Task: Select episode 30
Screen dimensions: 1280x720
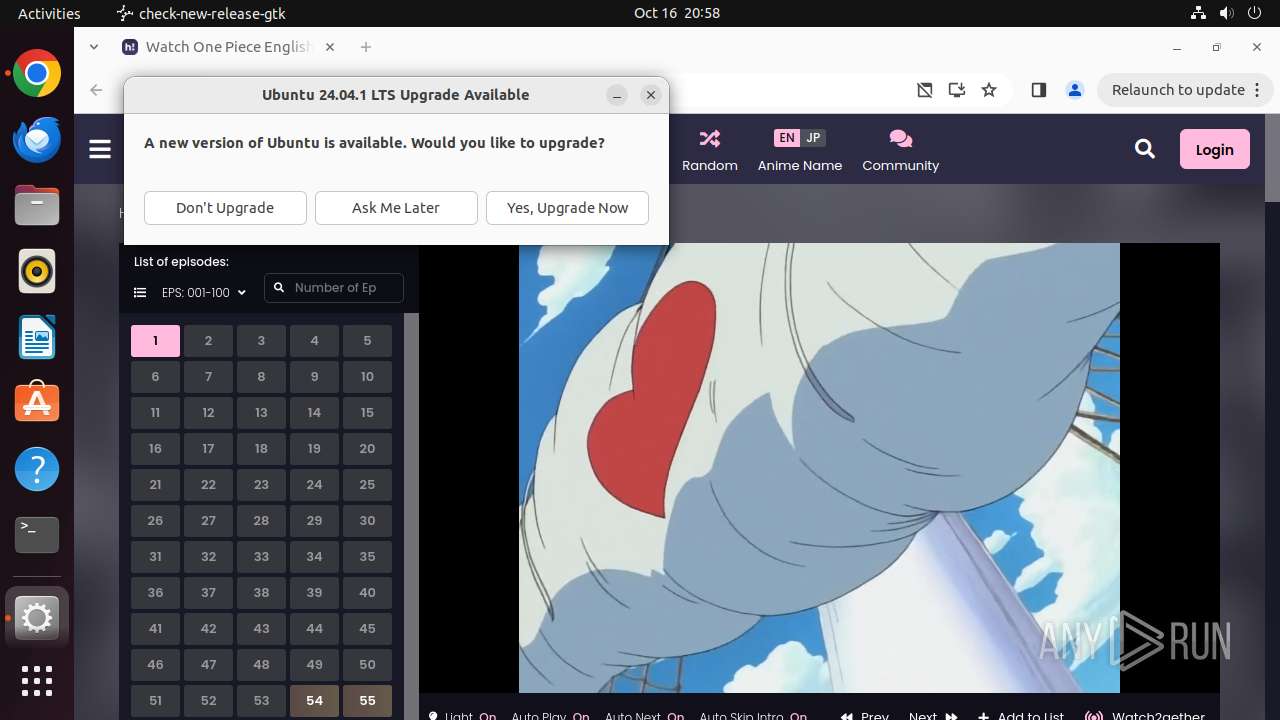Action: tap(367, 521)
